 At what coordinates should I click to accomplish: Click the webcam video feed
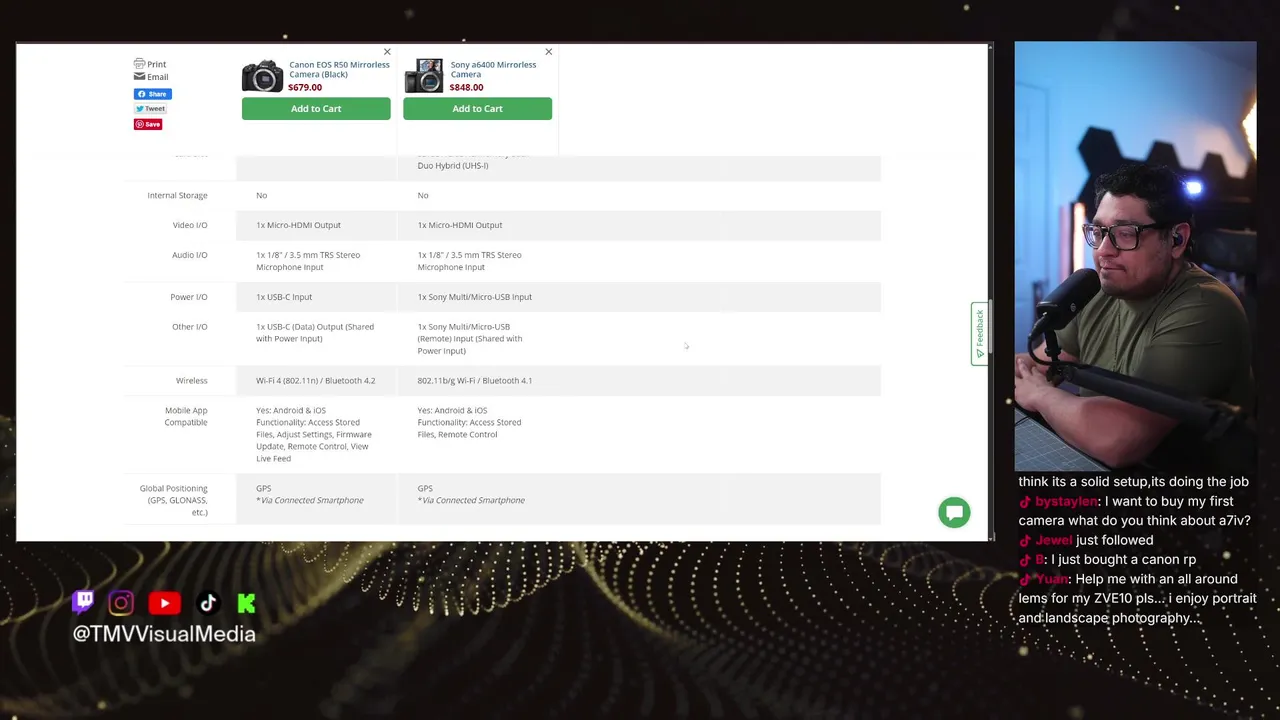click(x=1135, y=257)
